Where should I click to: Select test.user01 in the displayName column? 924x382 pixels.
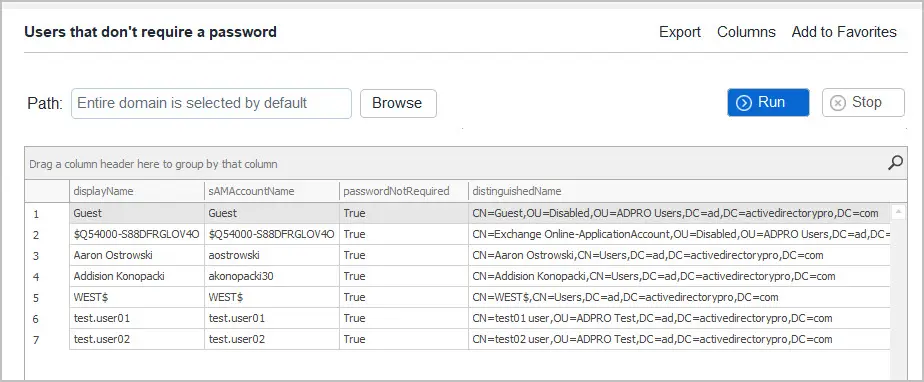coord(137,318)
